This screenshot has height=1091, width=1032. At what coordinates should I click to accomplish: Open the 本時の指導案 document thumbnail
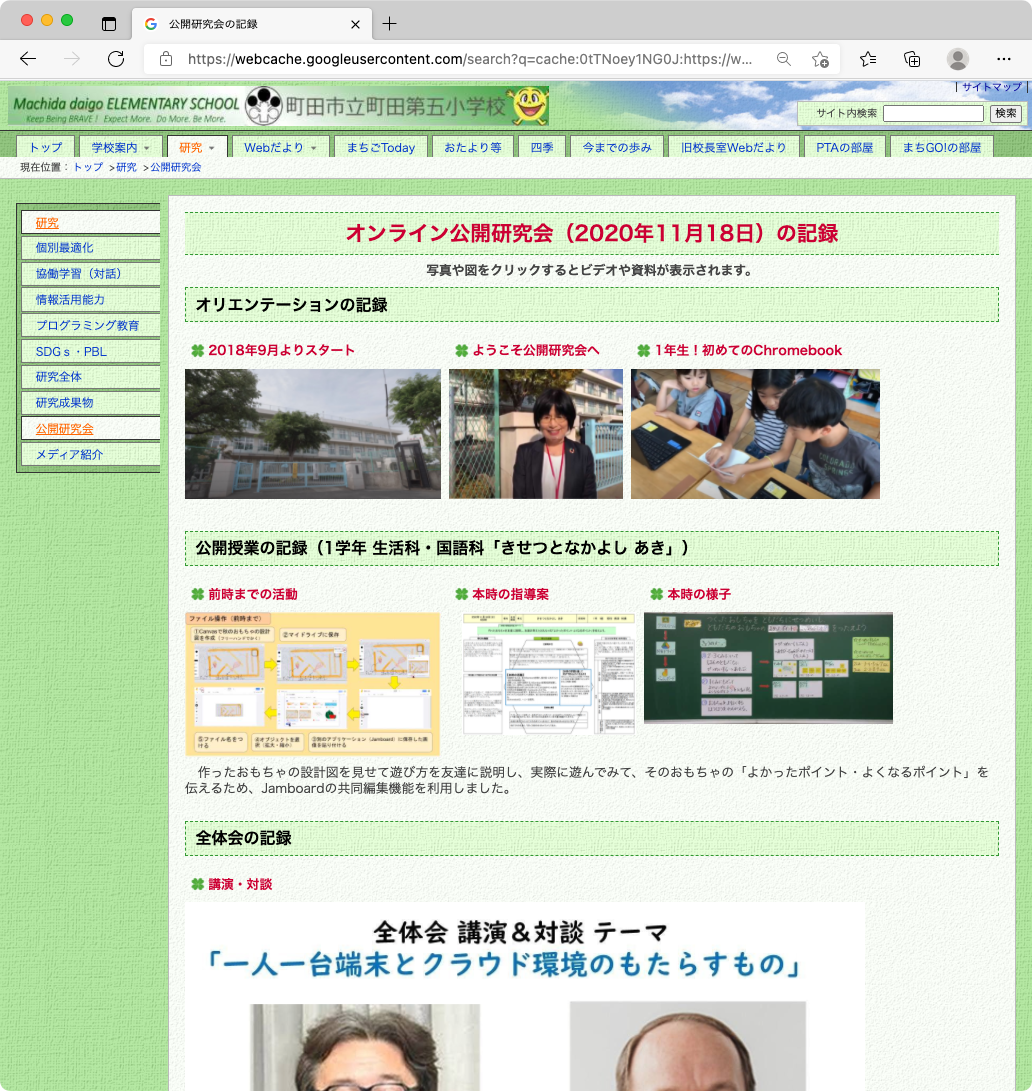(x=548, y=674)
